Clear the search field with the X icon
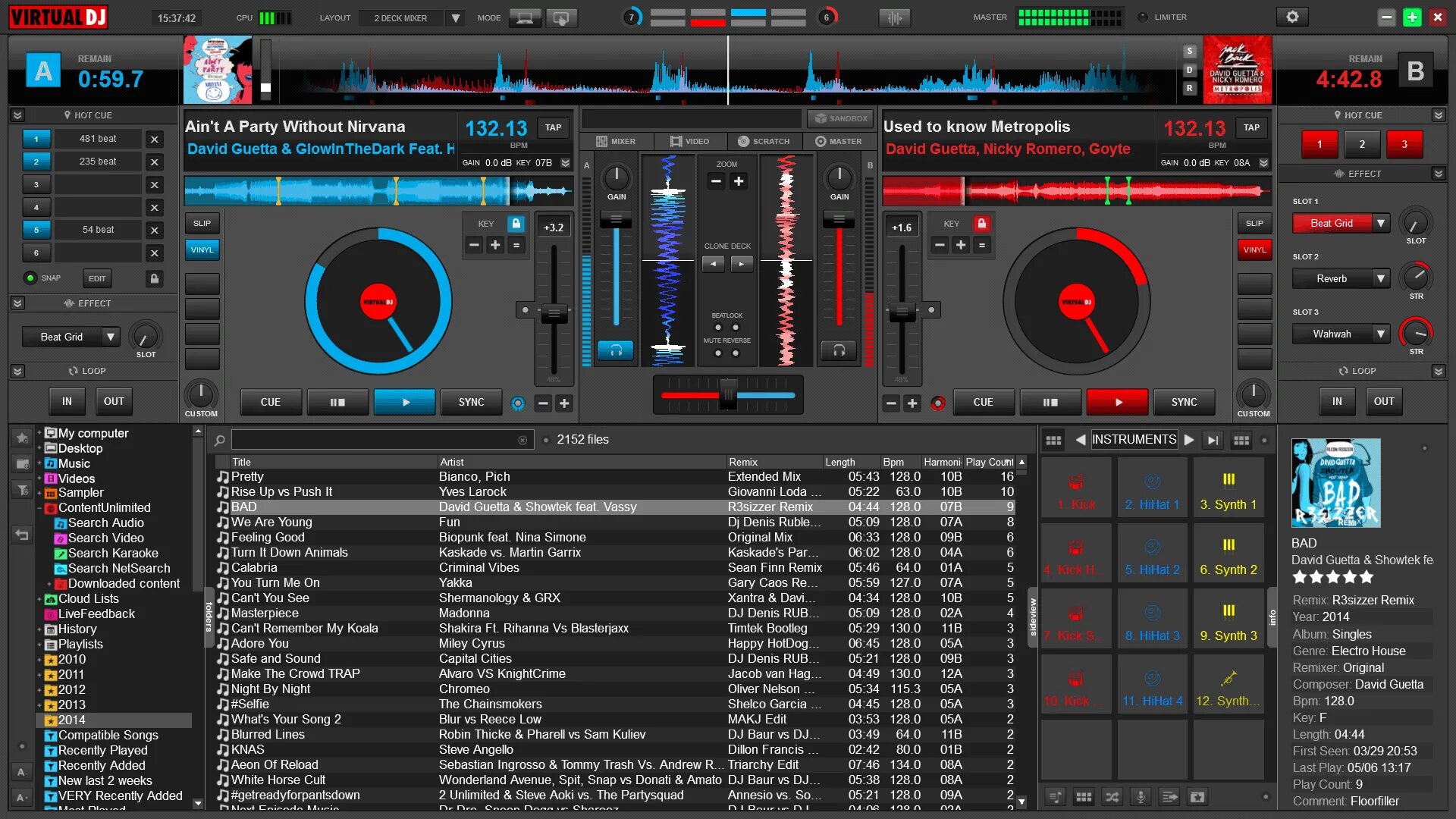 (522, 440)
